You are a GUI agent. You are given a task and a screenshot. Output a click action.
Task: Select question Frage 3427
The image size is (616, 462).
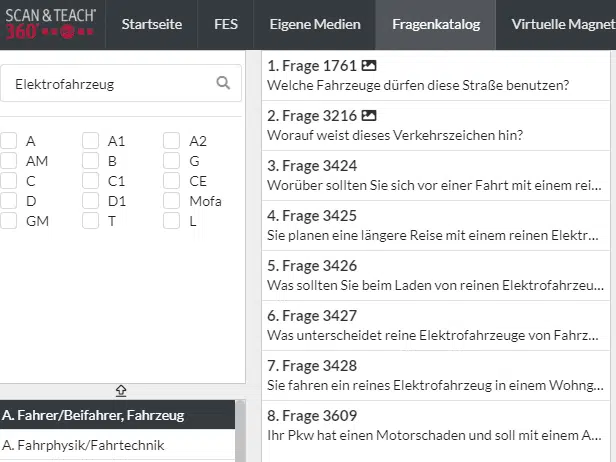click(436, 325)
